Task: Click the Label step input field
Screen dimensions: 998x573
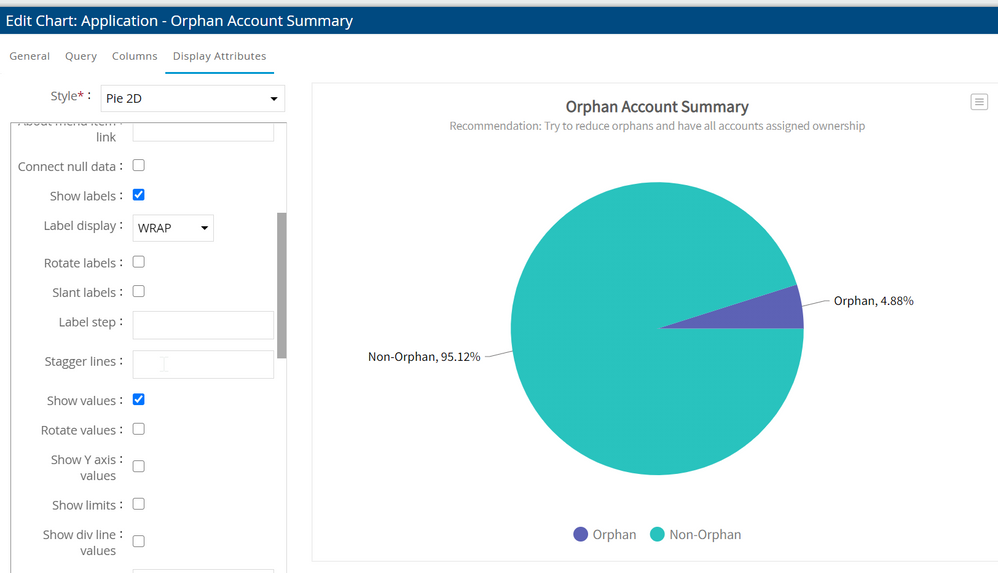Action: point(203,325)
